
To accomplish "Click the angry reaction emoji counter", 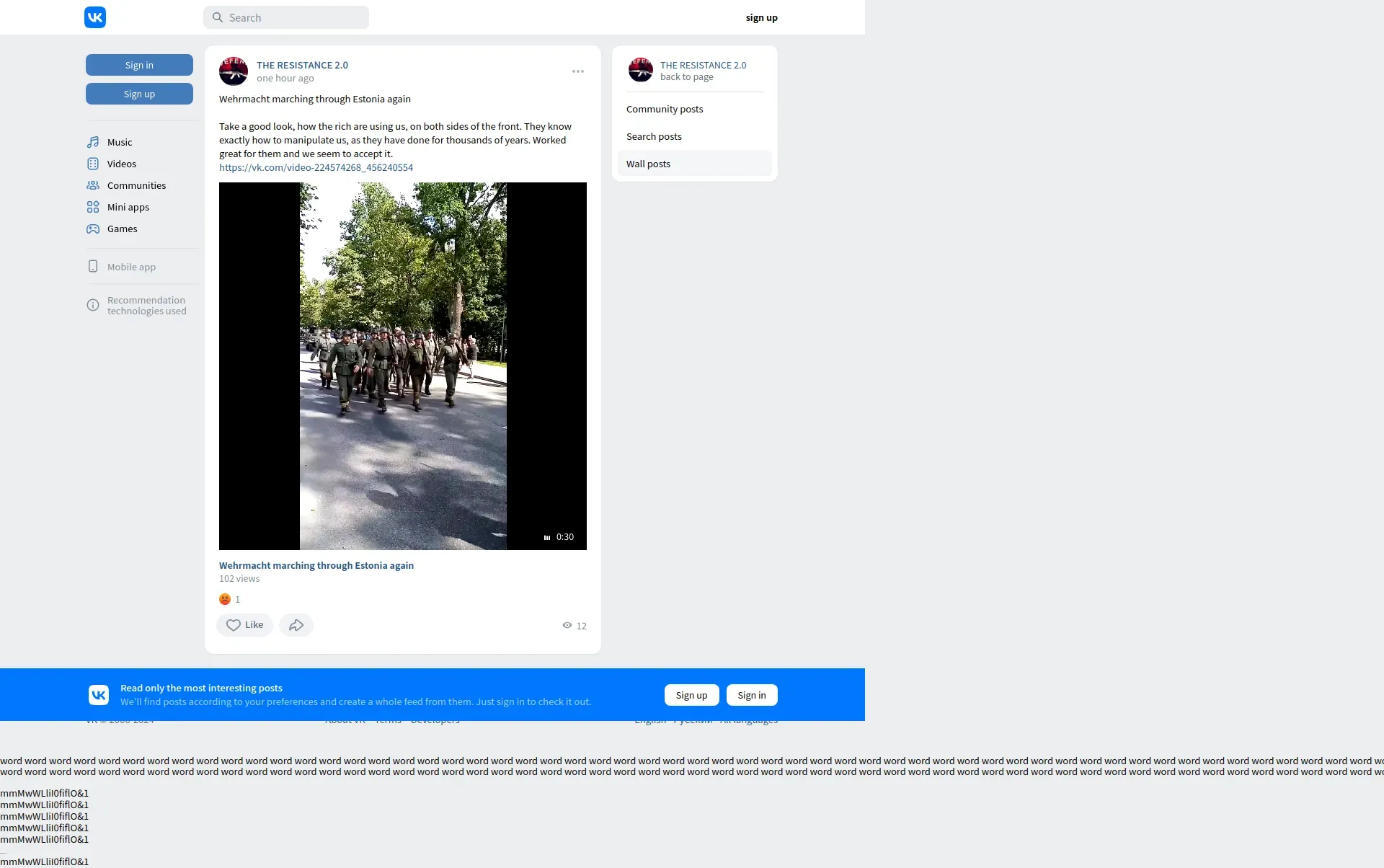I will coord(226,599).
